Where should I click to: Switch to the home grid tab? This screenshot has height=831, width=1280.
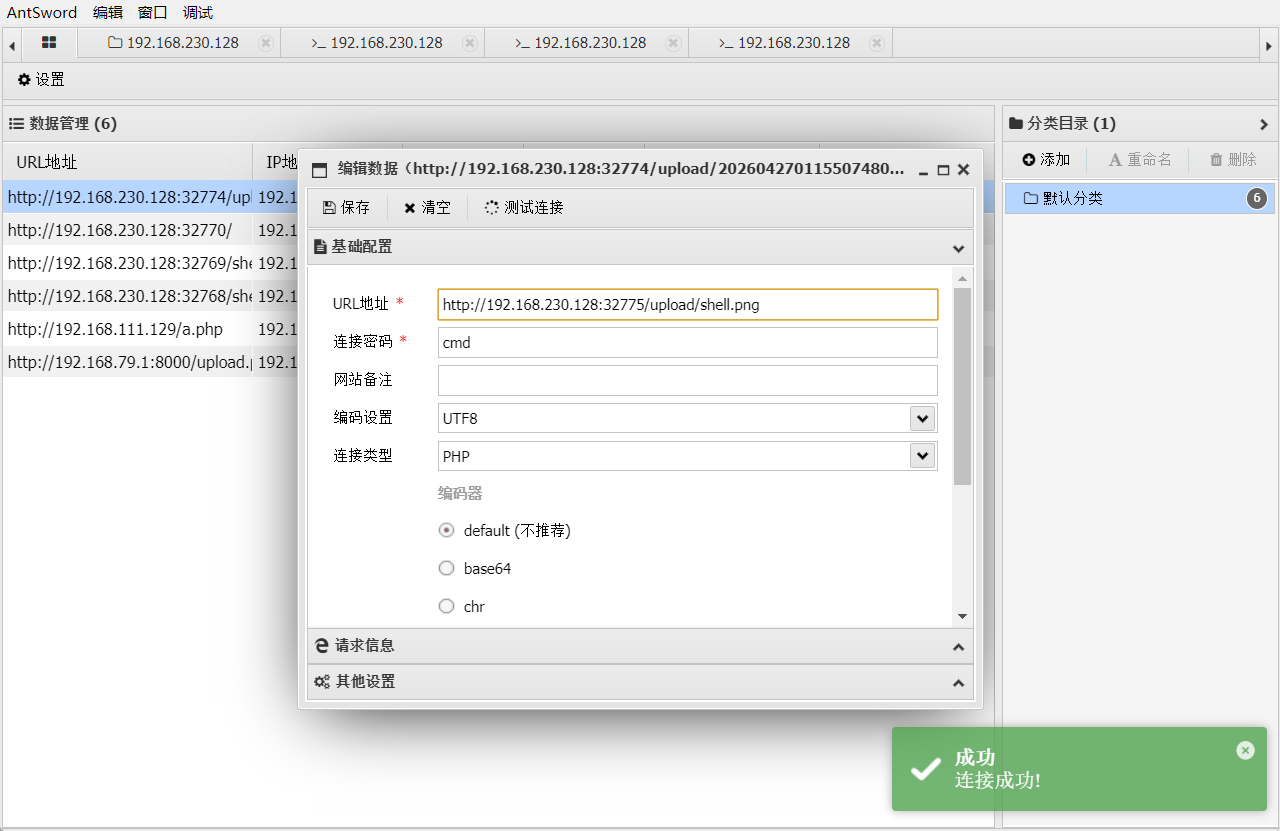[x=49, y=43]
